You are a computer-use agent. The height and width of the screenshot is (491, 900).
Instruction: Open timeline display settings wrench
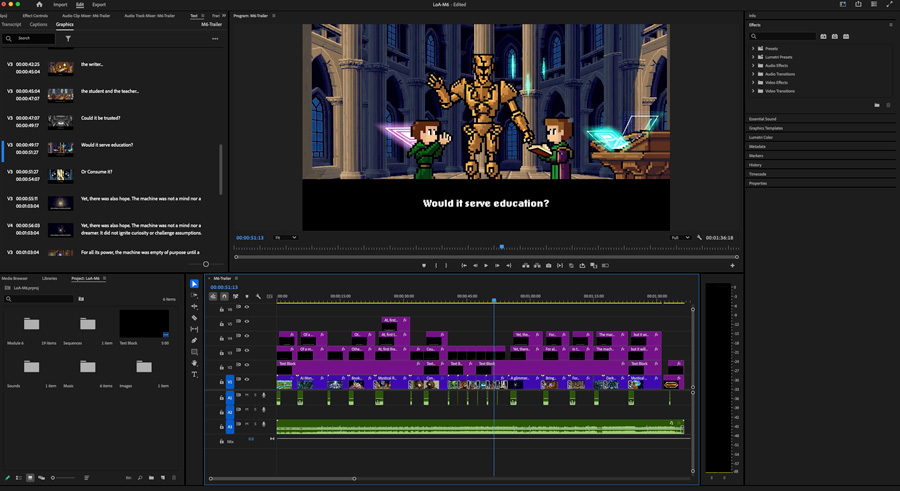coord(258,296)
